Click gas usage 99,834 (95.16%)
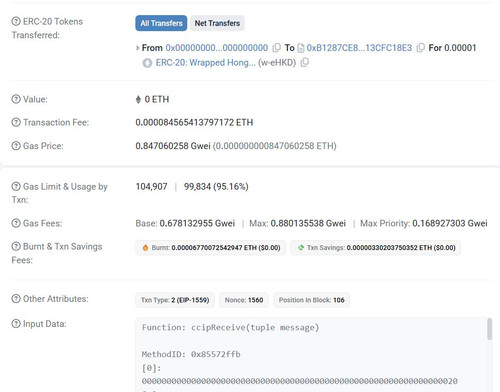500x392 pixels. pos(216,186)
